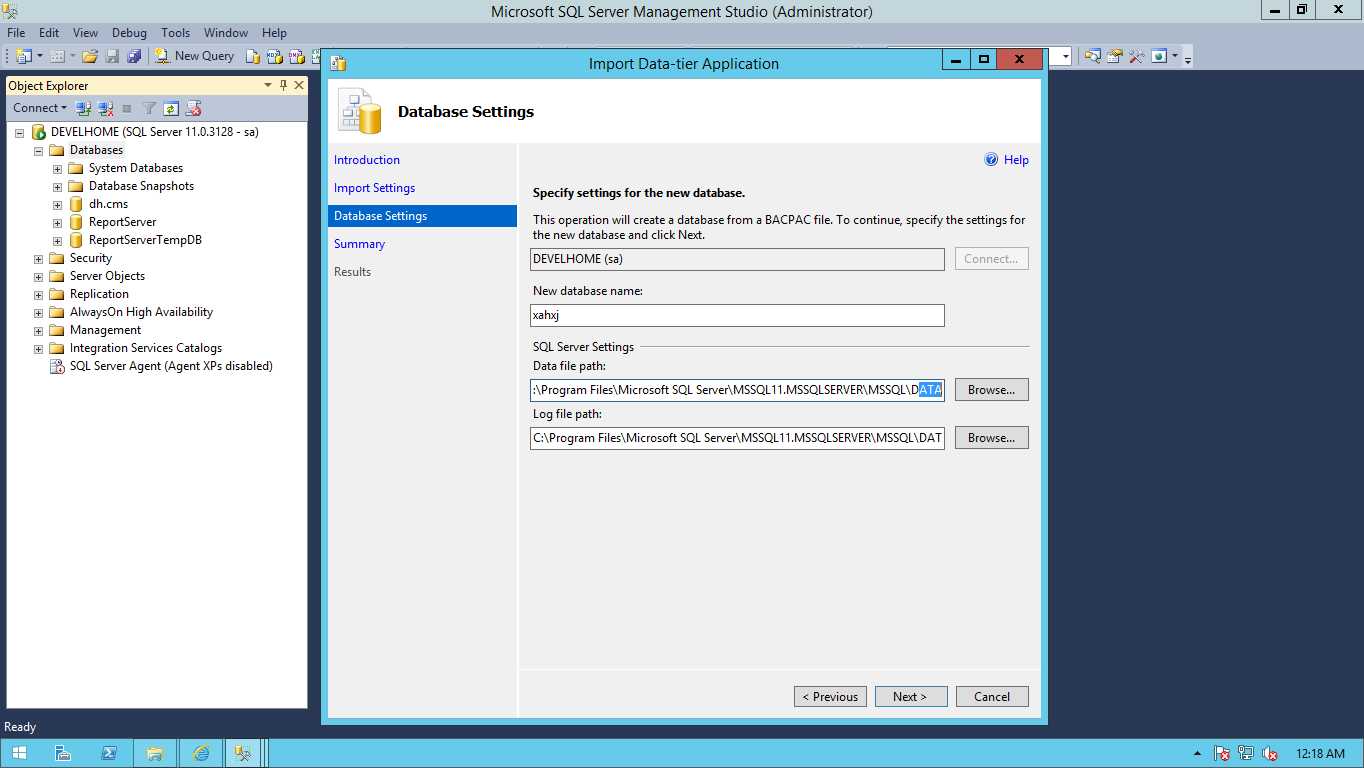Open the New Project icon dropdown arrow

[40, 56]
